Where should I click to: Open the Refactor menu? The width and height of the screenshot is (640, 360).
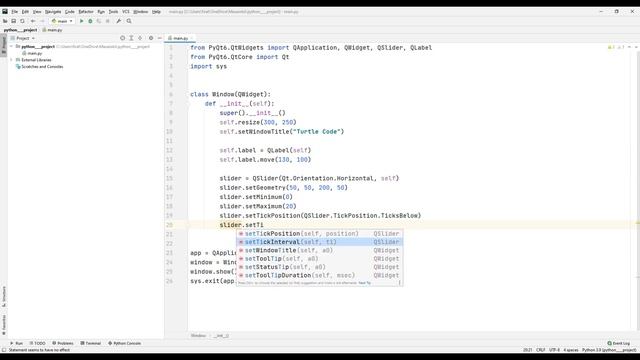point(86,12)
